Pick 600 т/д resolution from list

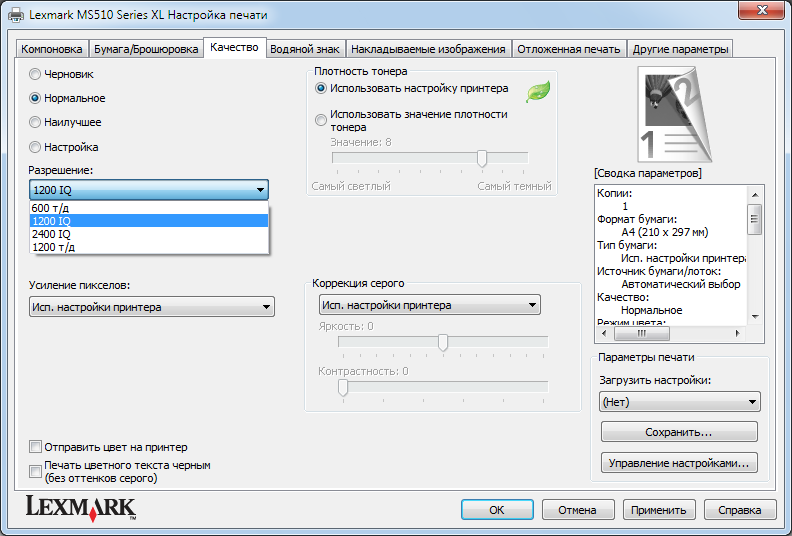pos(149,208)
